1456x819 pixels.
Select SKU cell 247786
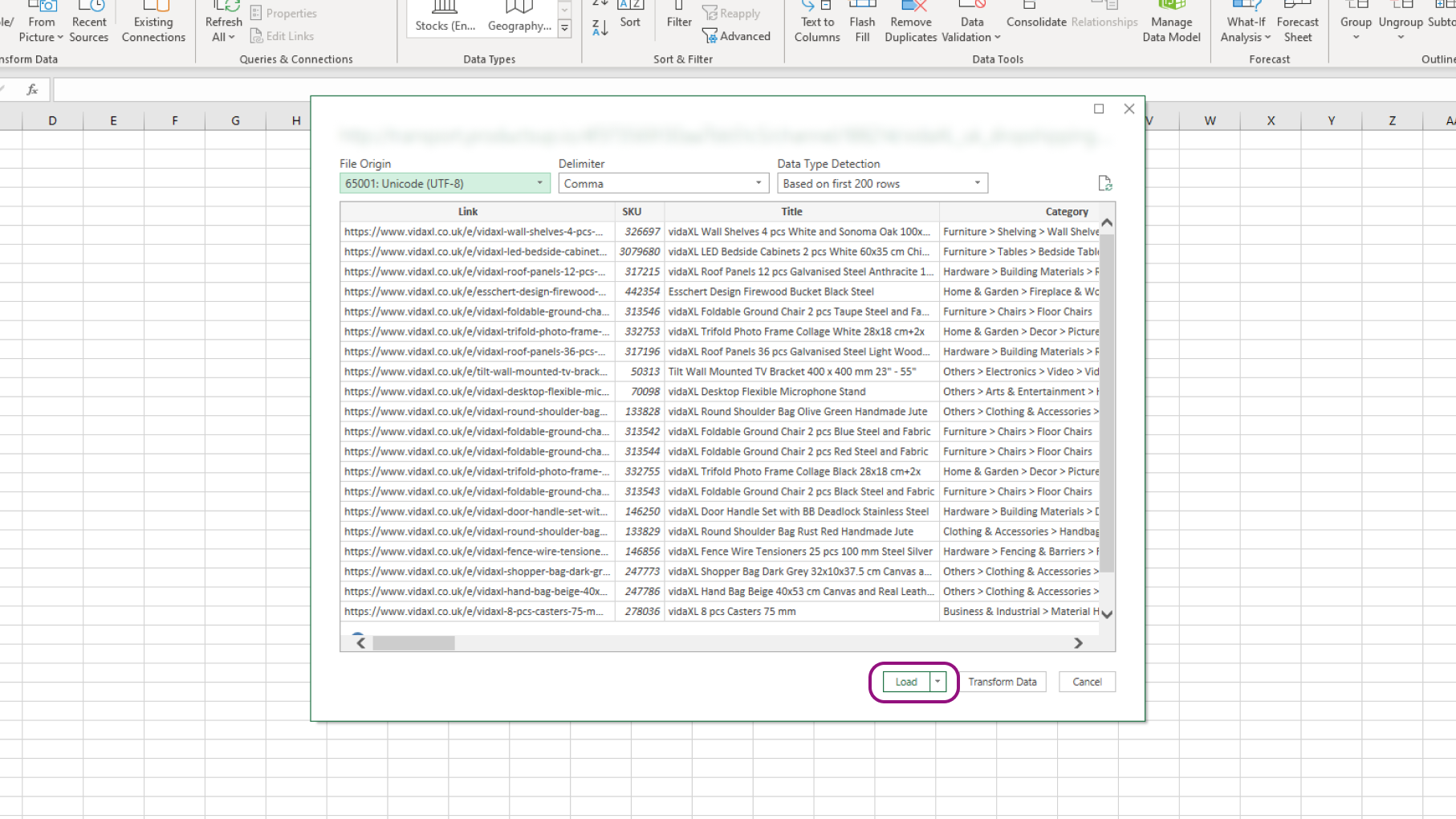(x=640, y=592)
